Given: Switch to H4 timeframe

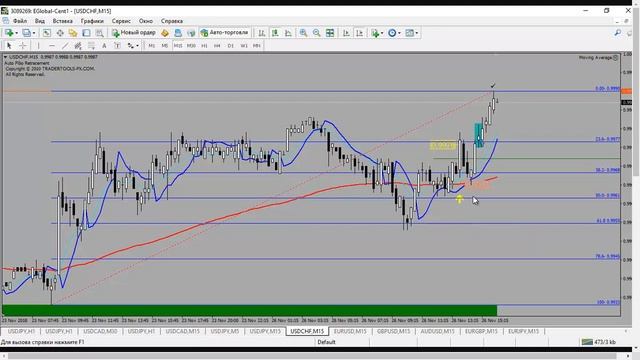Looking at the screenshot, I should pyautogui.click(x=217, y=46).
